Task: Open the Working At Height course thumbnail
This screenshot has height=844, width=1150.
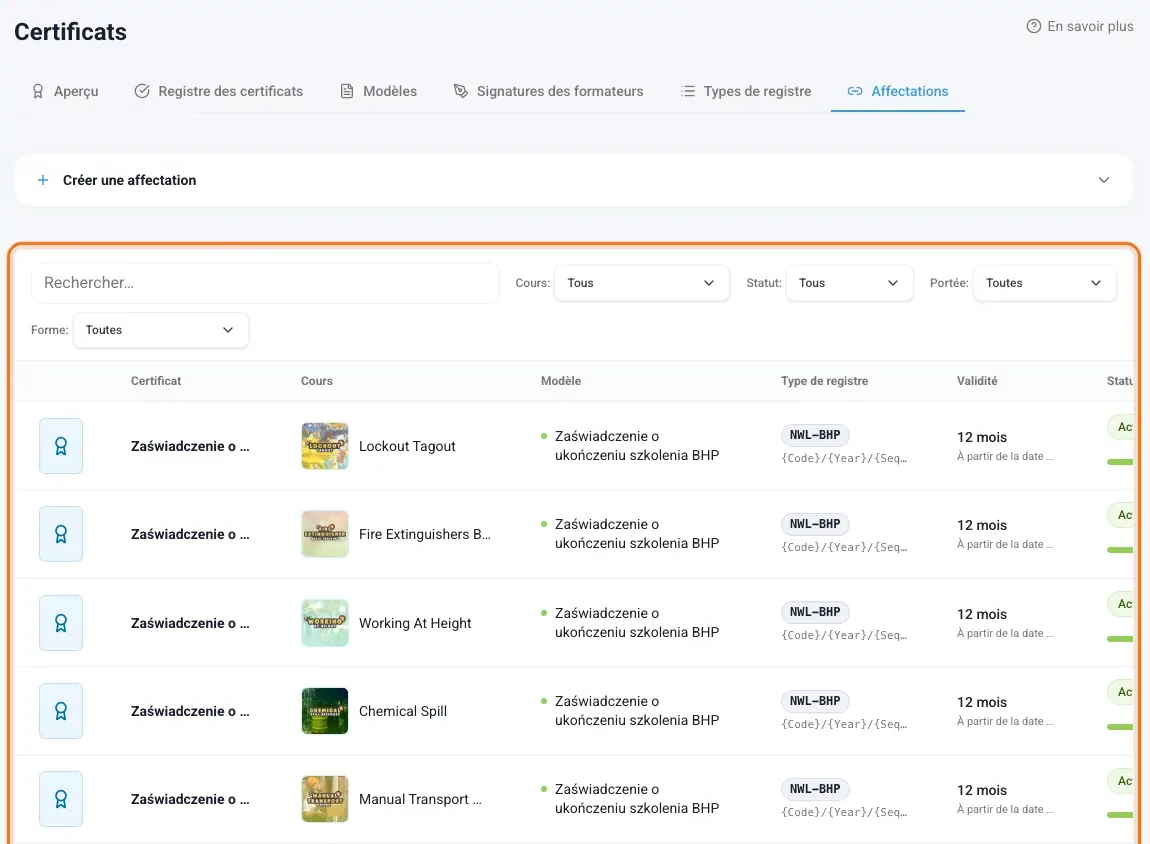Action: click(x=325, y=623)
